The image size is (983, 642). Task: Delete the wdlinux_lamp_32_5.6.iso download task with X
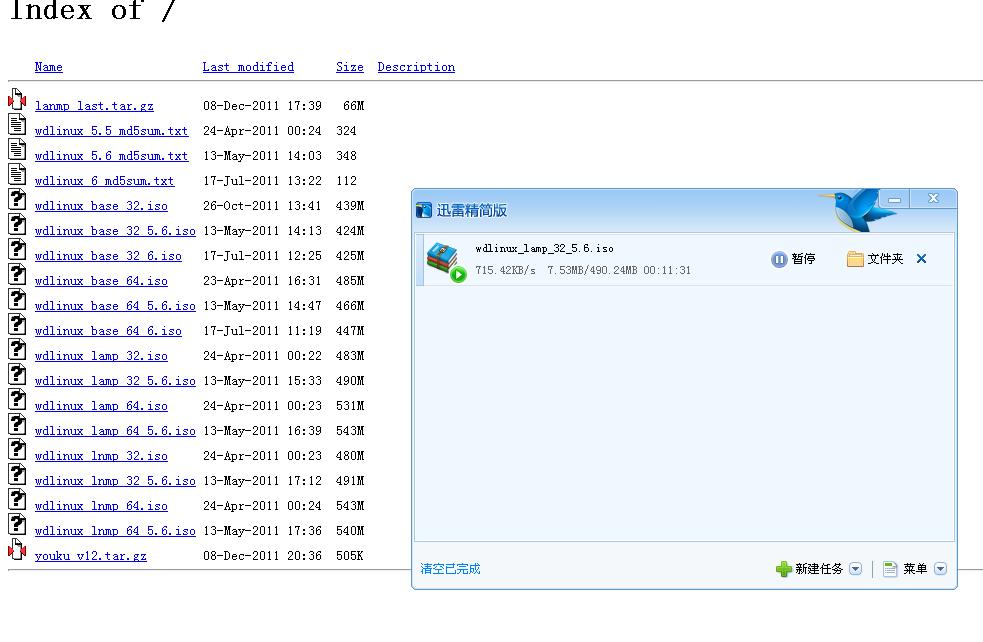click(921, 258)
